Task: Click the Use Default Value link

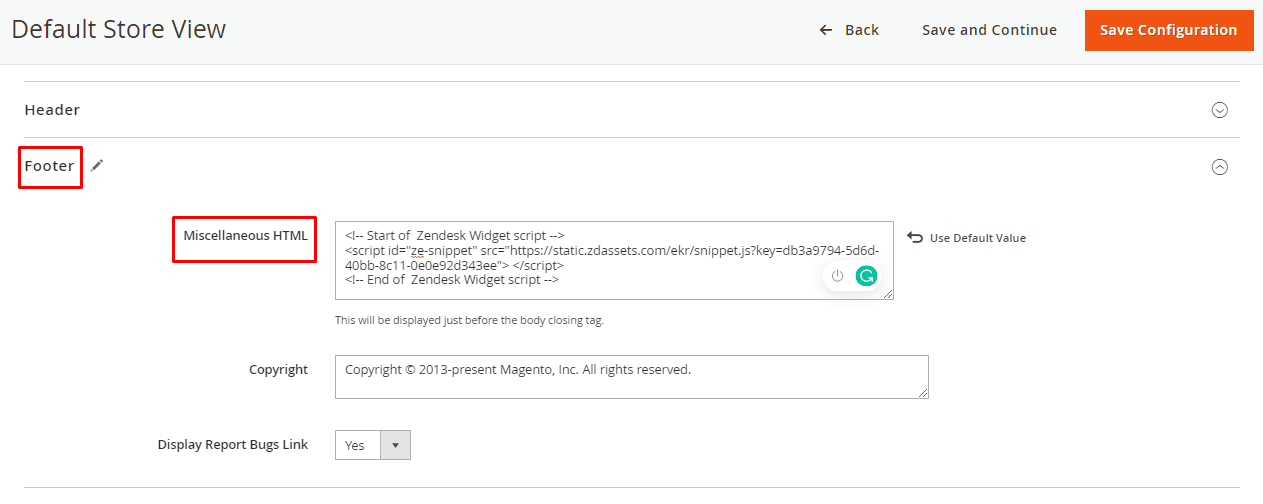Action: point(977,238)
